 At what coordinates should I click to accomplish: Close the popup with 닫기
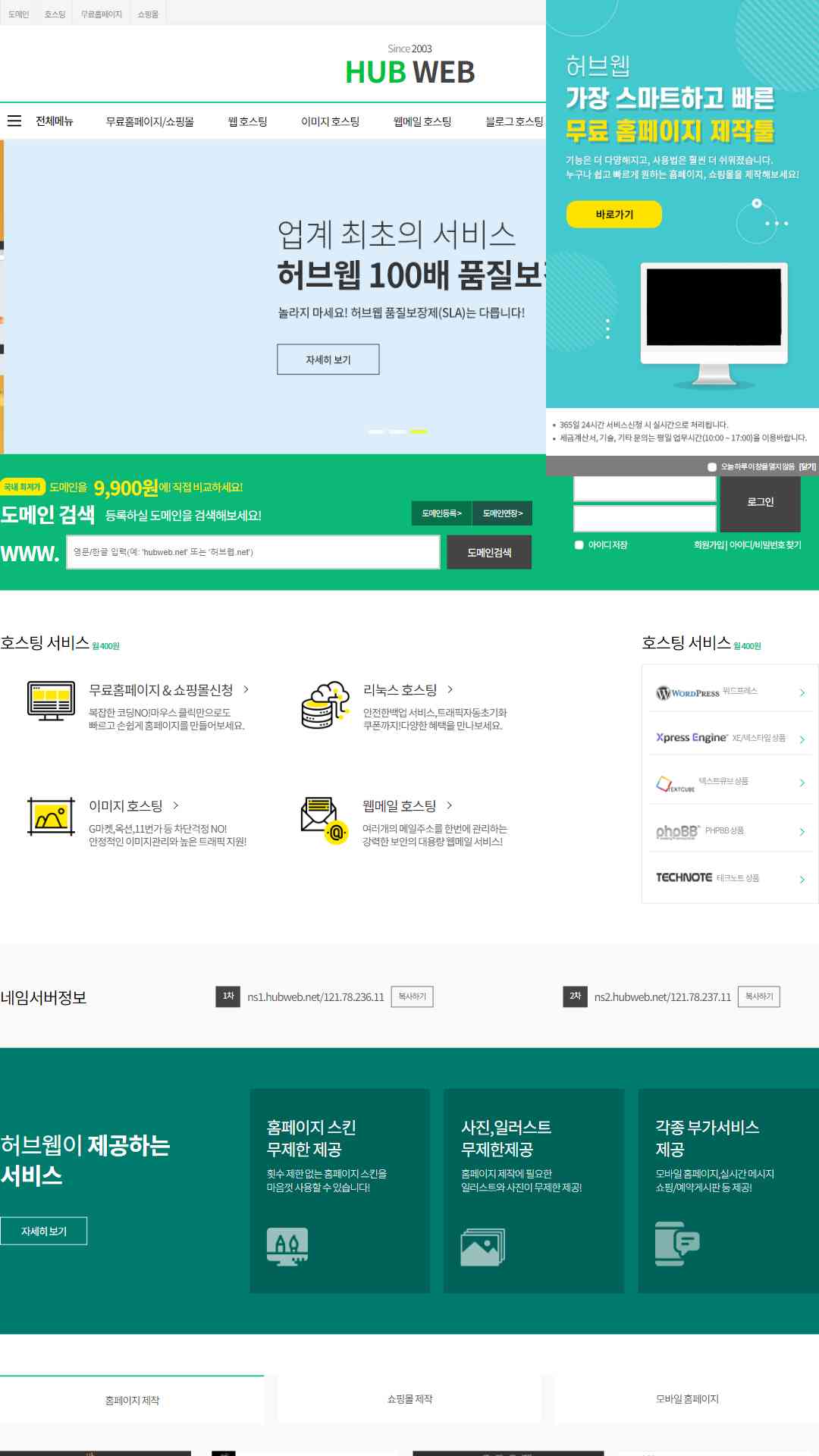808,467
